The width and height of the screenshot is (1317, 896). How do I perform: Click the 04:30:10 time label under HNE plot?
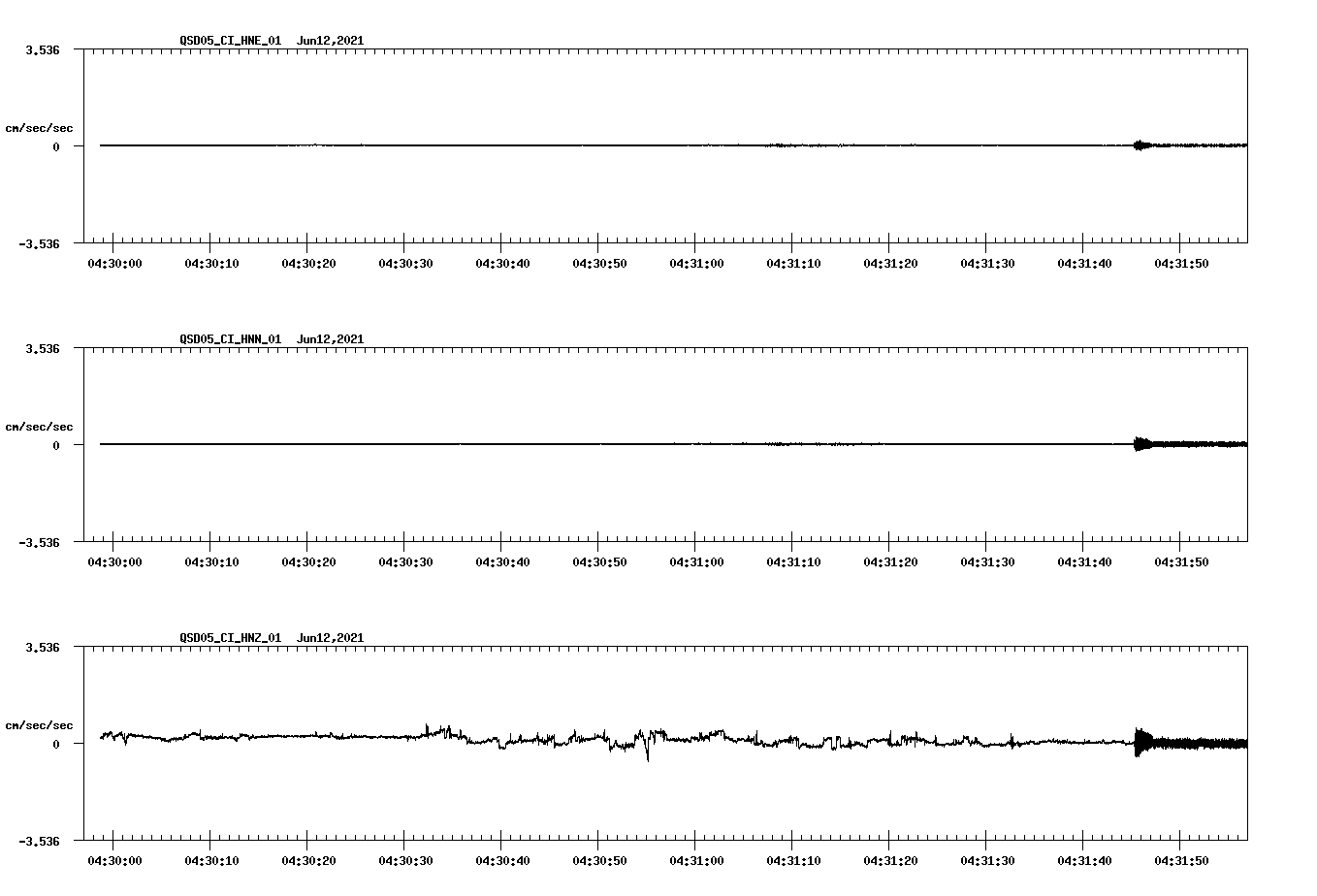click(x=211, y=264)
